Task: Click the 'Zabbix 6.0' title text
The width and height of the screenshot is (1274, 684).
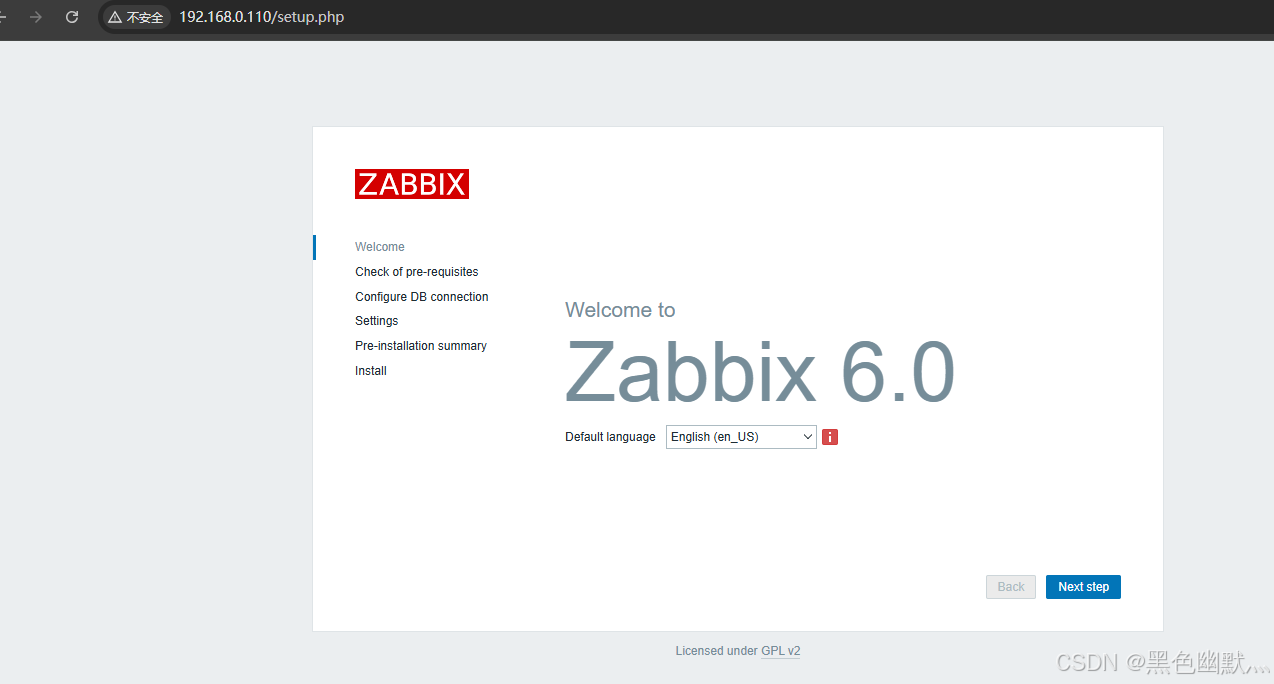Action: point(760,372)
